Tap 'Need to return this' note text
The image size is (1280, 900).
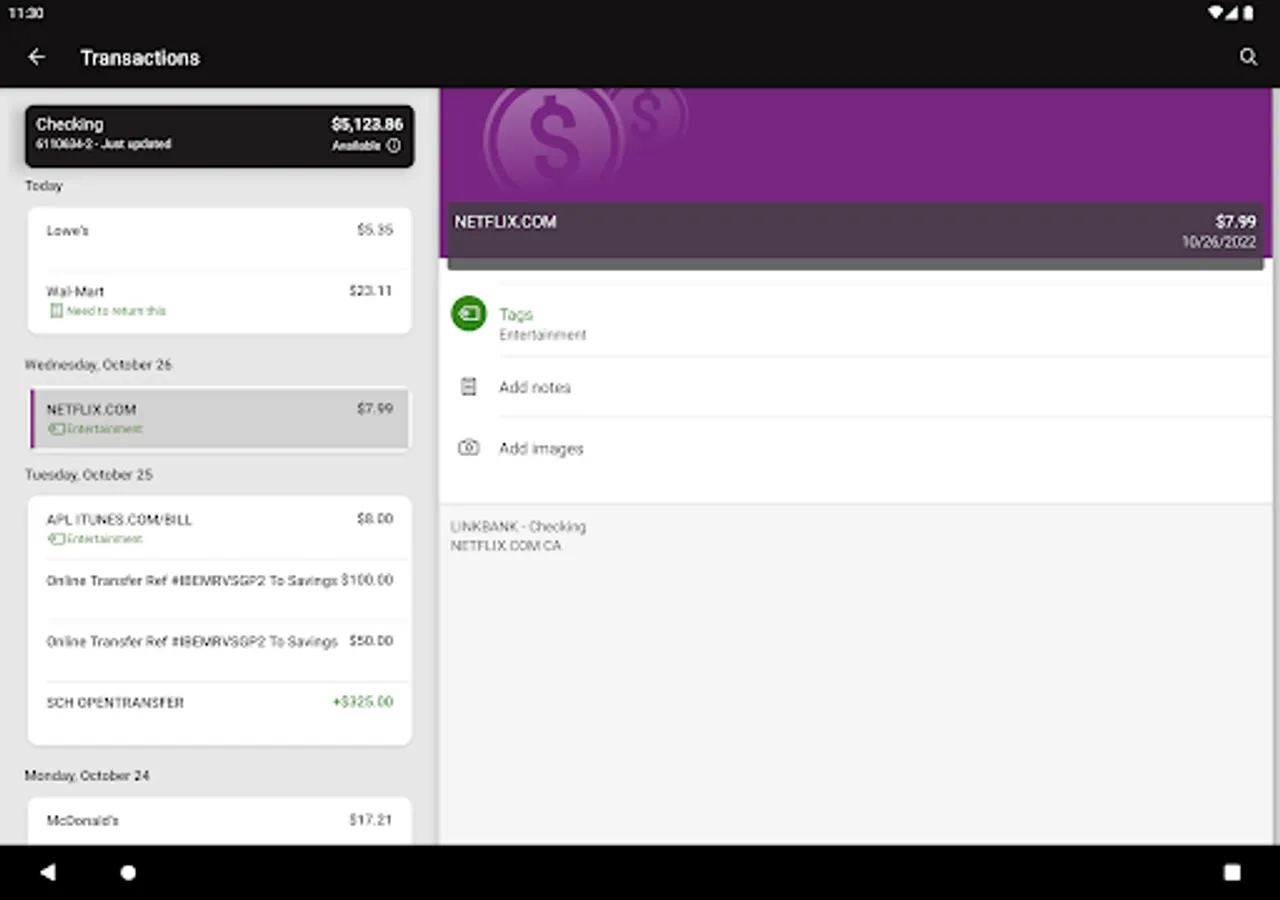point(116,311)
